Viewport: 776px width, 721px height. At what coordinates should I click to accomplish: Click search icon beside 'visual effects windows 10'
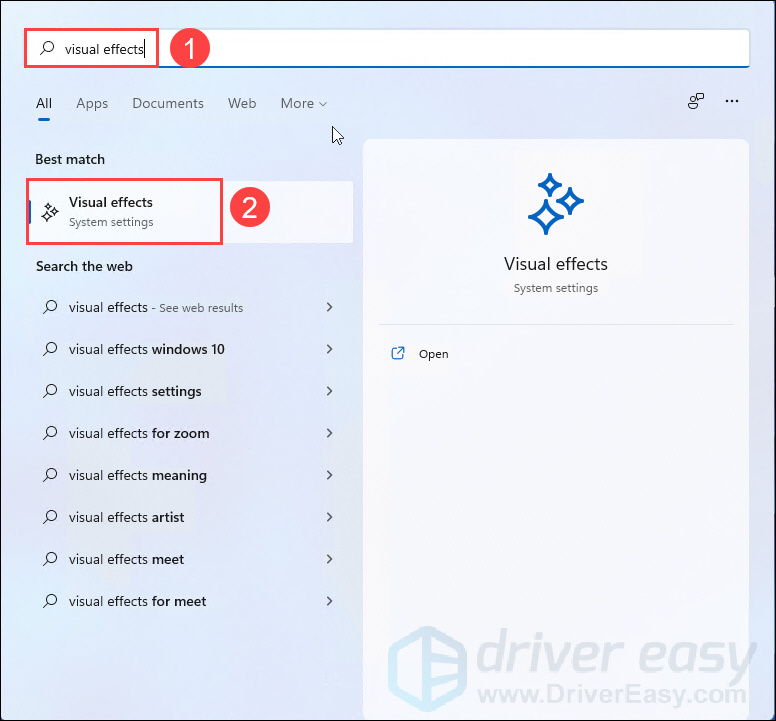50,349
